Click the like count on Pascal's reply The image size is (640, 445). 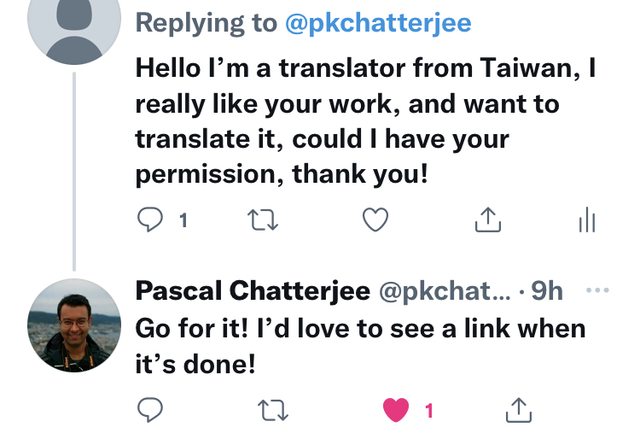click(429, 410)
